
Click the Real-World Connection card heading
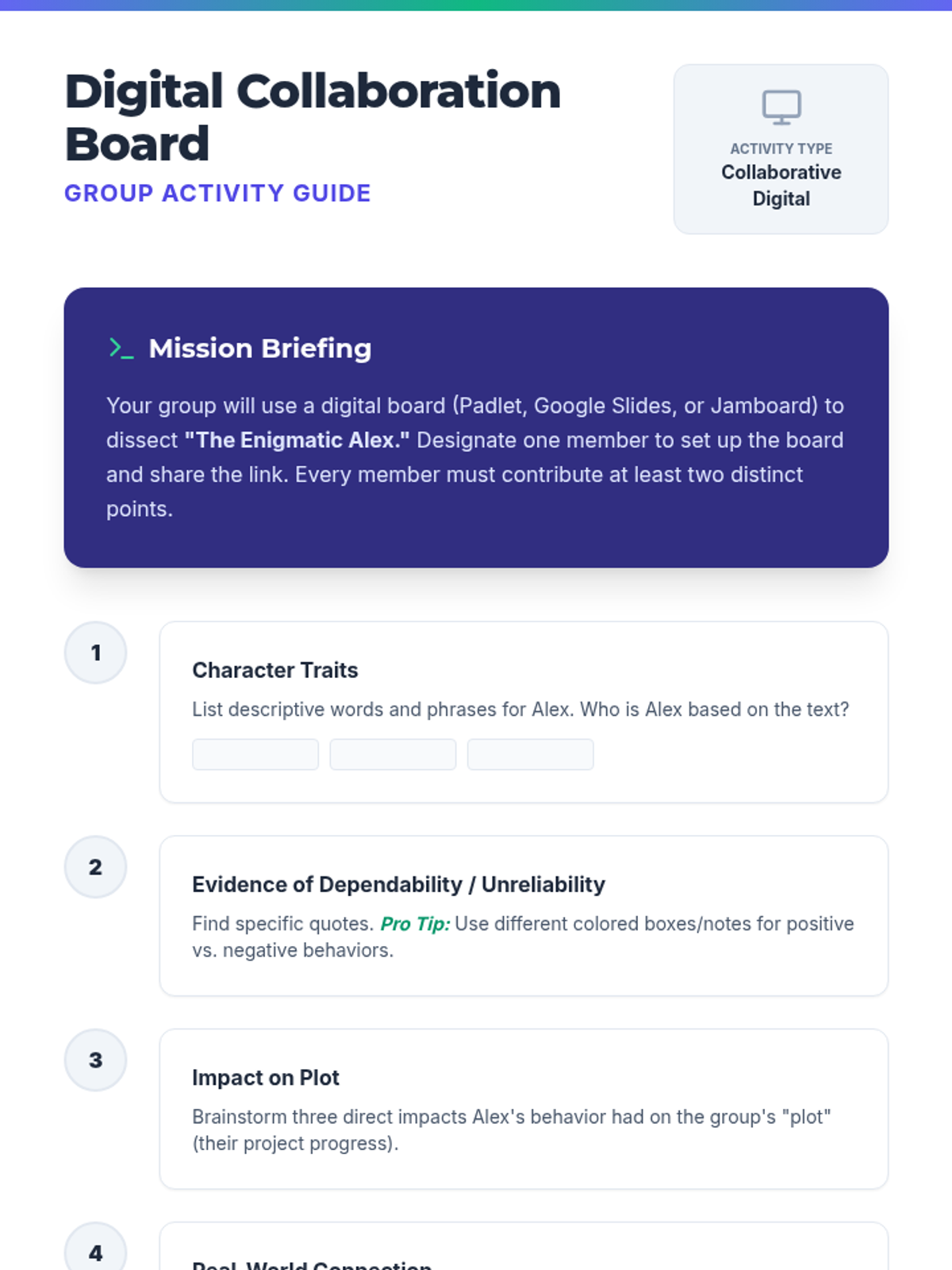(x=312, y=1264)
